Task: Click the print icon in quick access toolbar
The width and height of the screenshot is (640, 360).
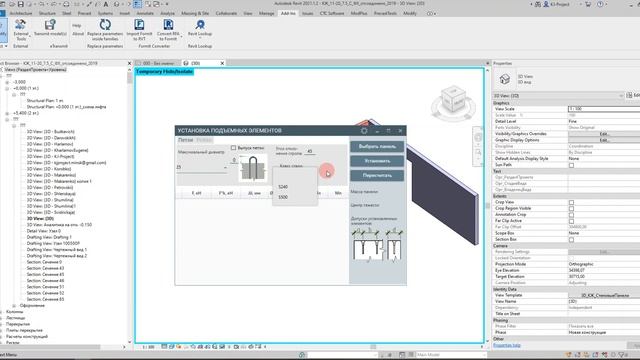Action: click(x=66, y=4)
